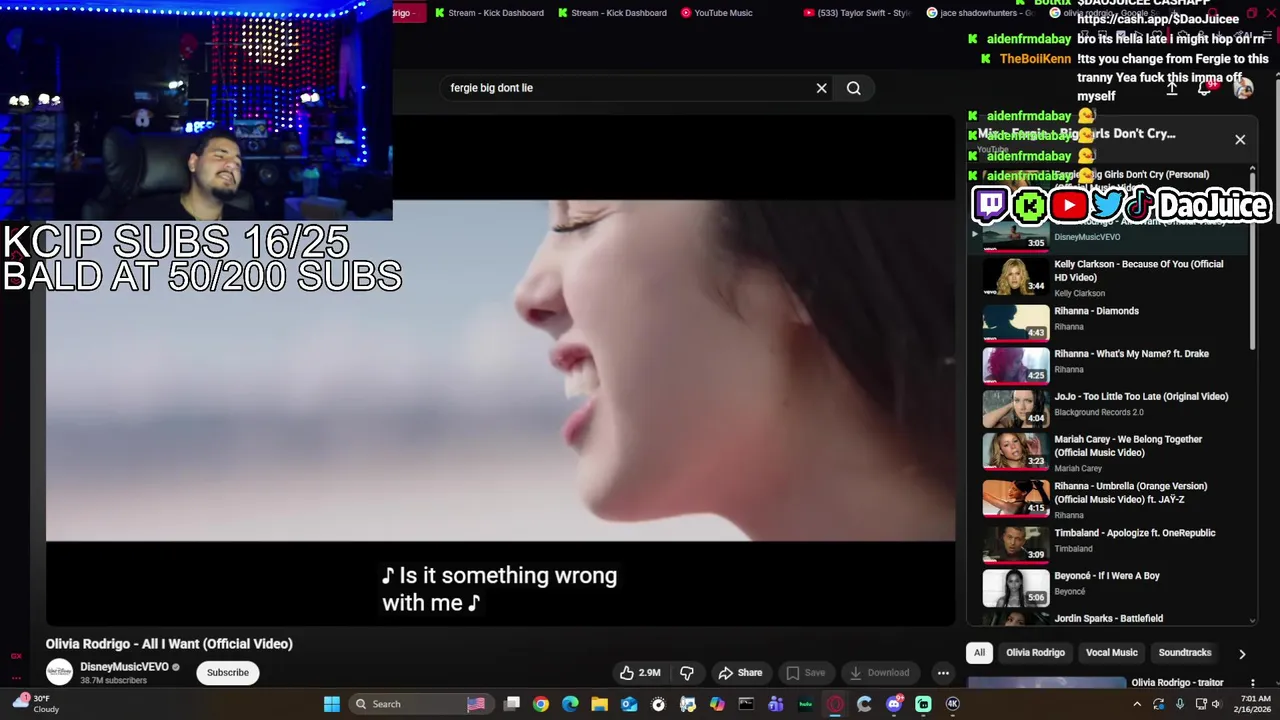Screen dimensions: 1280x720
Task: Open the weather widget showing 30°F
Action: 35,703
